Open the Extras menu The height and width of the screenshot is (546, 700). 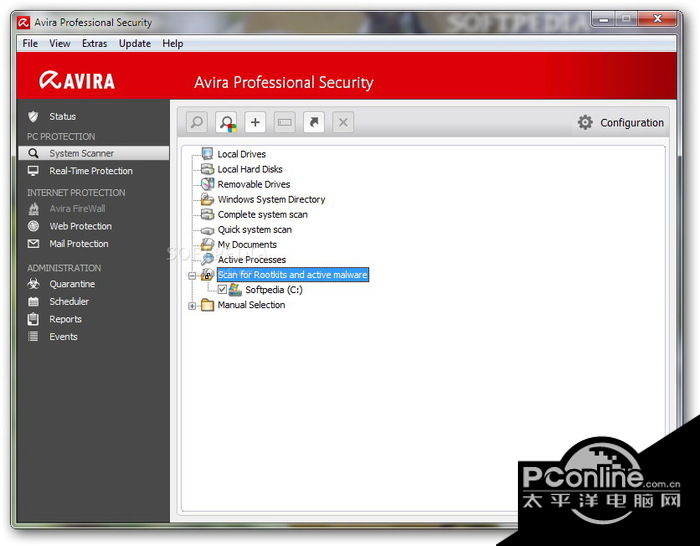(94, 43)
